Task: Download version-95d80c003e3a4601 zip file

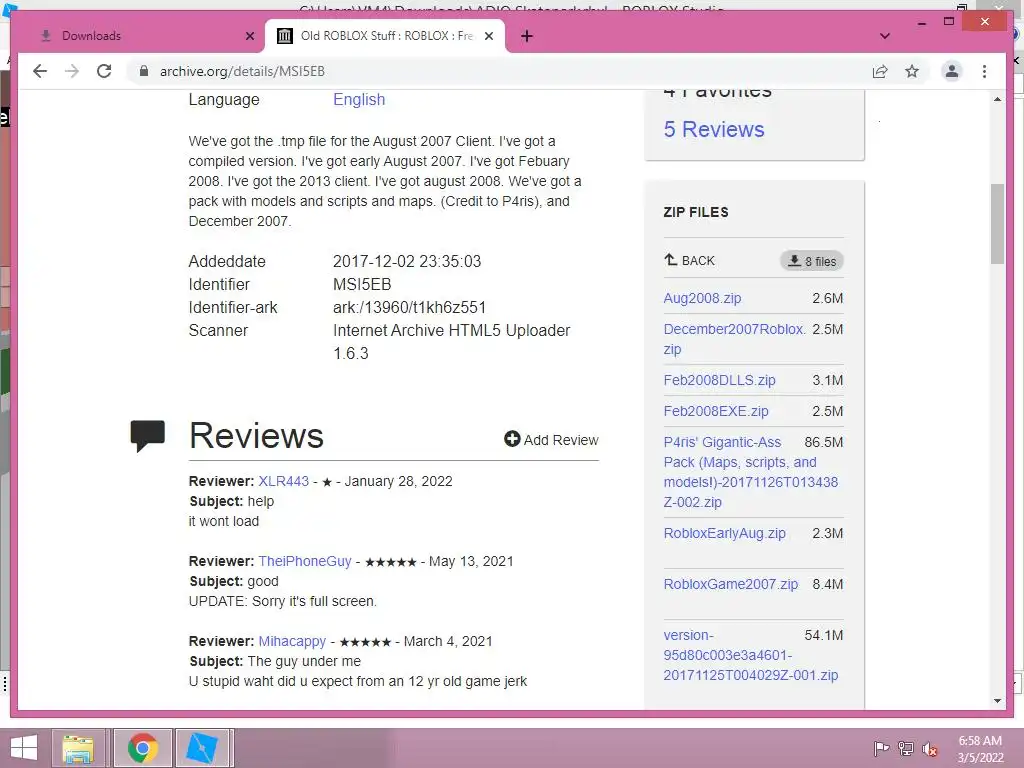Action: click(x=750, y=655)
